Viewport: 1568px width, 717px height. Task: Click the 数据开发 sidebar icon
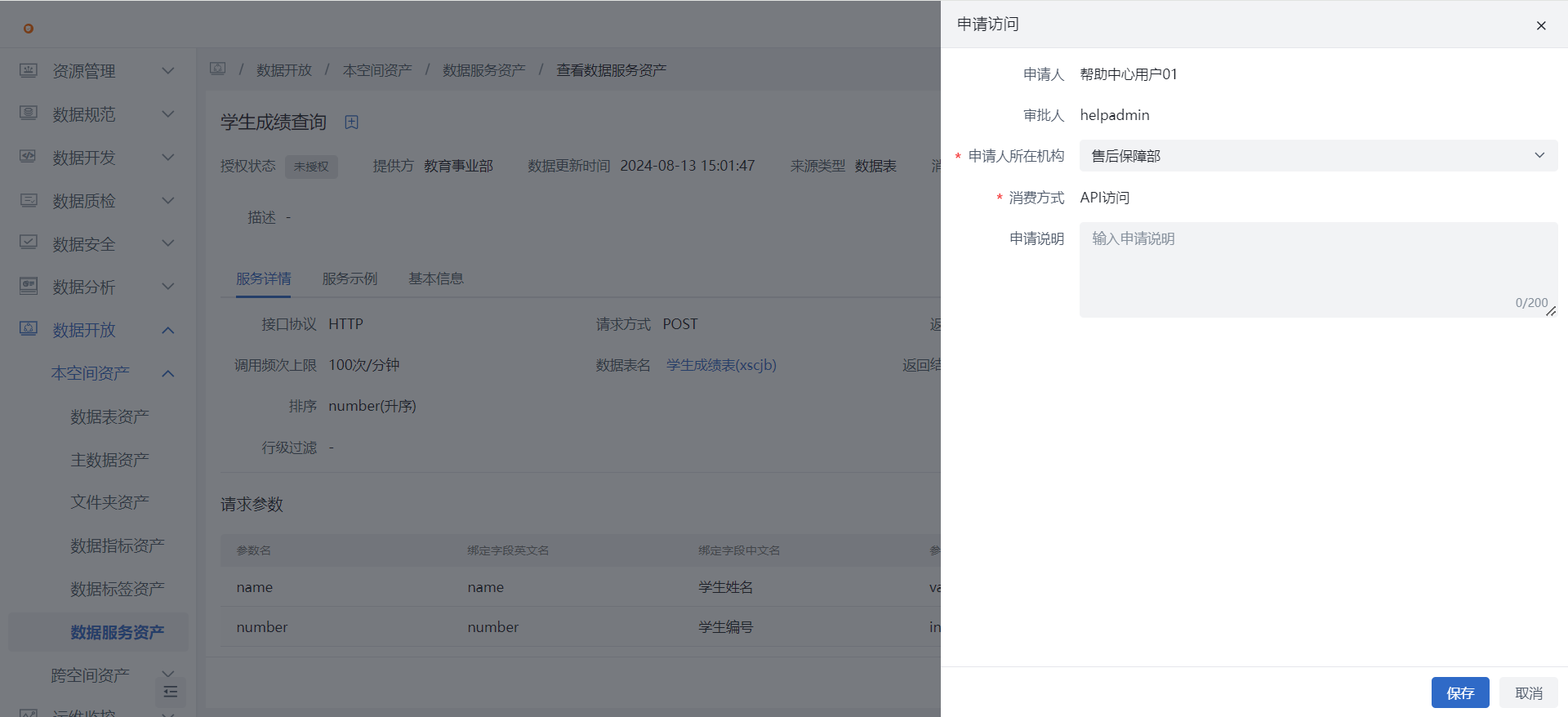point(29,157)
